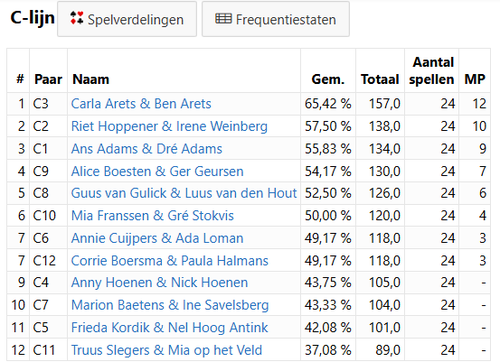The image size is (500, 362).
Task: Open Carla Arets & Ben Arets link
Action: [141, 104]
